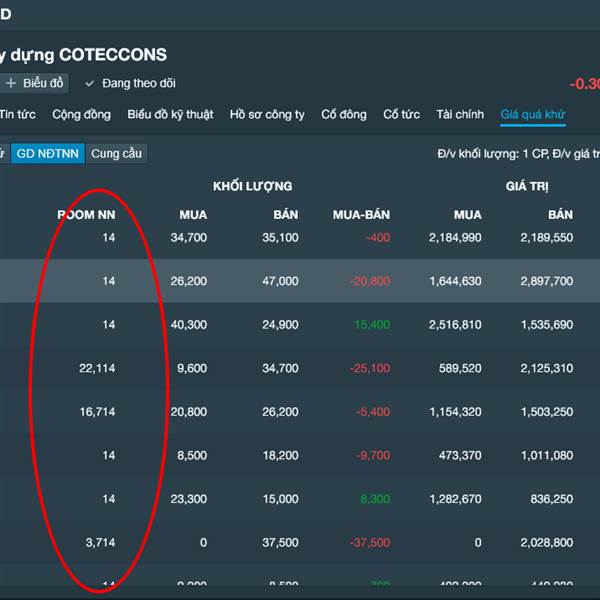Click the sell value cell 836,250
The height and width of the screenshot is (600, 600).
551,499
